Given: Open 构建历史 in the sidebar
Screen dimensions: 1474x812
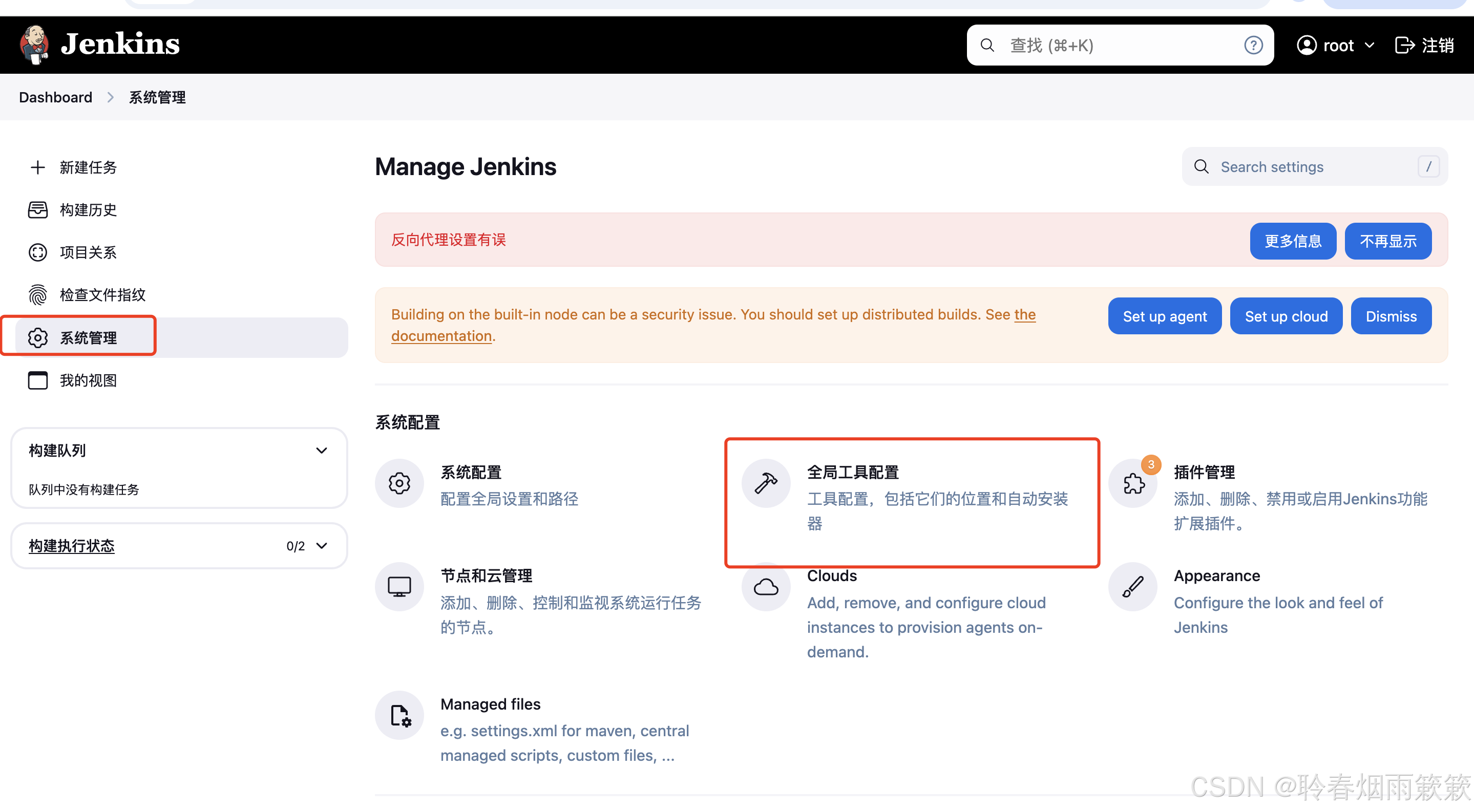Looking at the screenshot, I should click(88, 210).
